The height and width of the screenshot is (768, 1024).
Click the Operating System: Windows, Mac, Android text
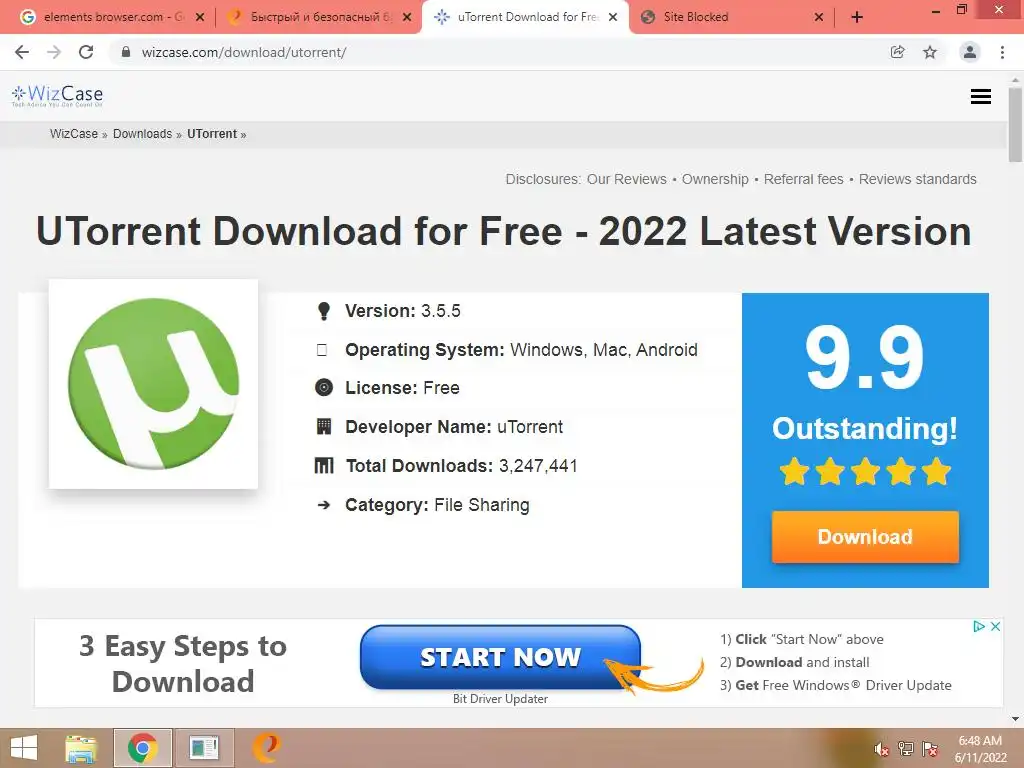521,350
